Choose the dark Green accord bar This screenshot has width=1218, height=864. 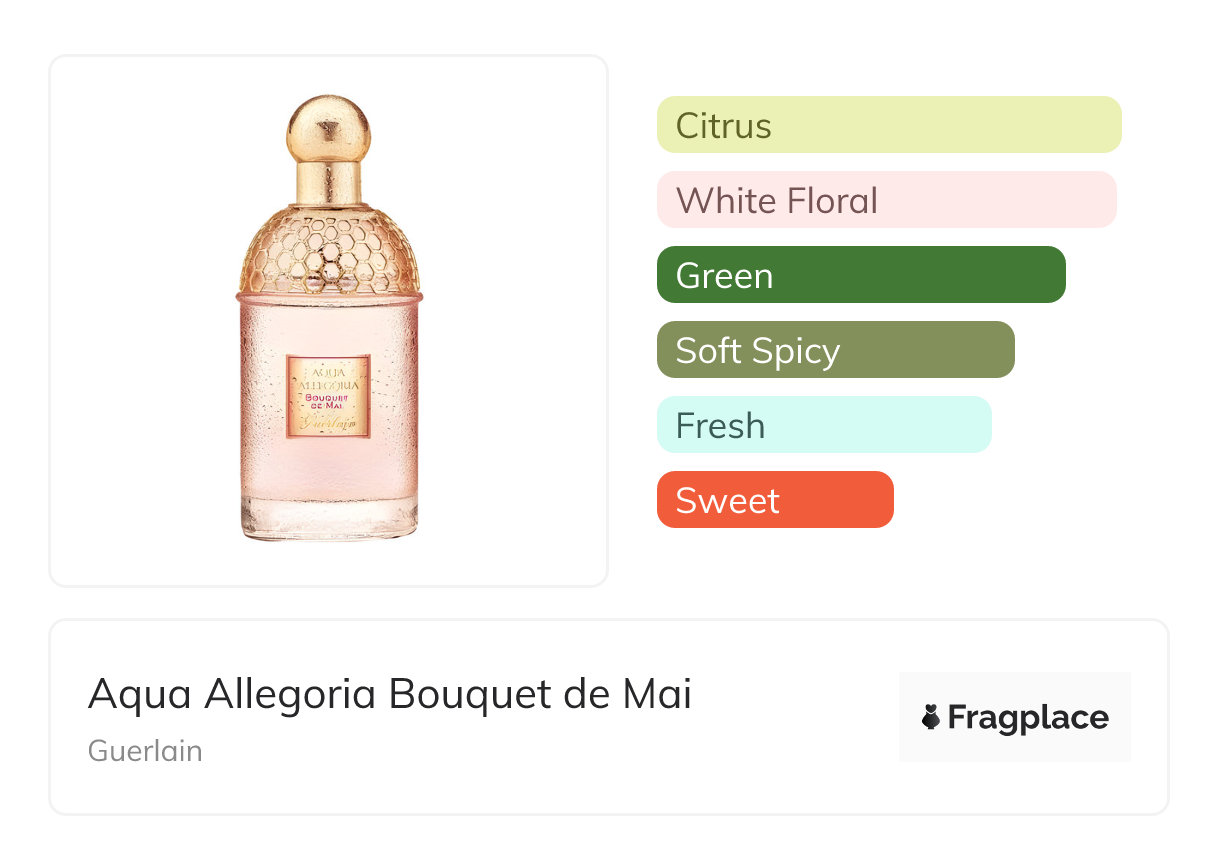(x=861, y=275)
